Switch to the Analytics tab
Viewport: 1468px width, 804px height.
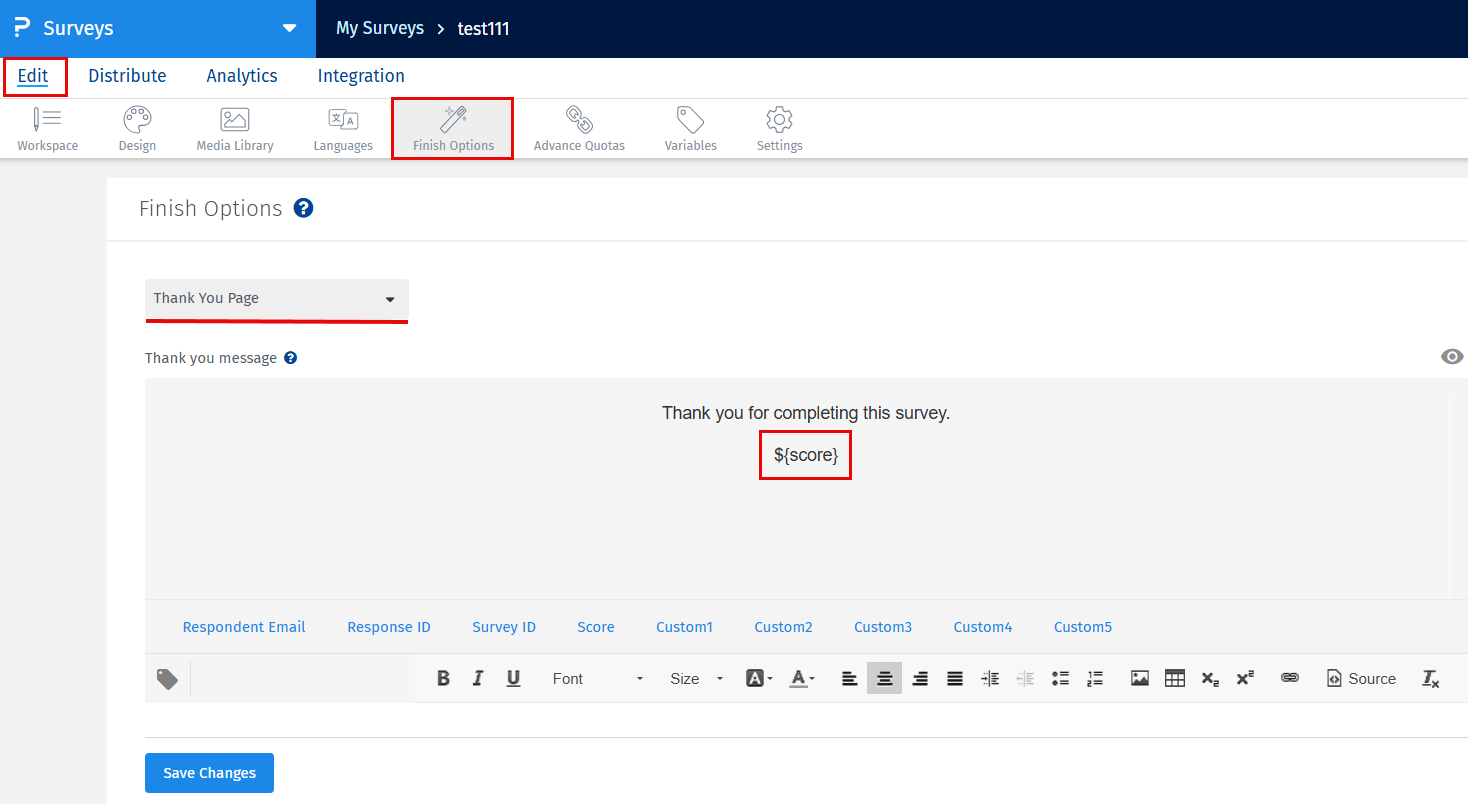(242, 76)
